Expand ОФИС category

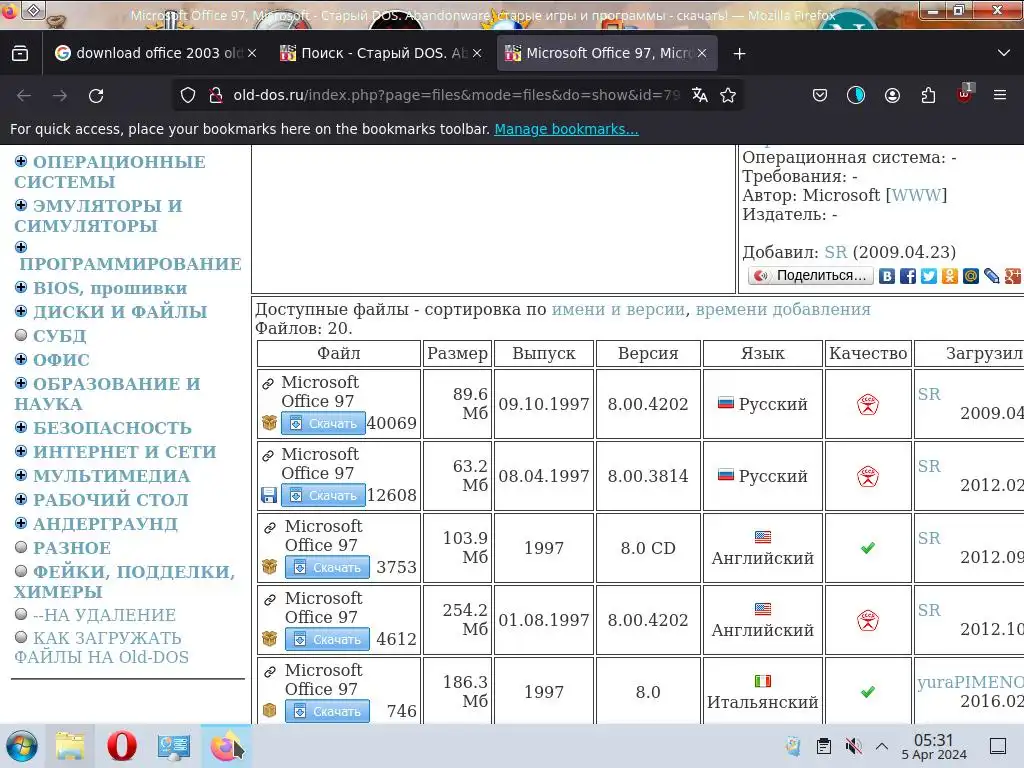pos(21,359)
